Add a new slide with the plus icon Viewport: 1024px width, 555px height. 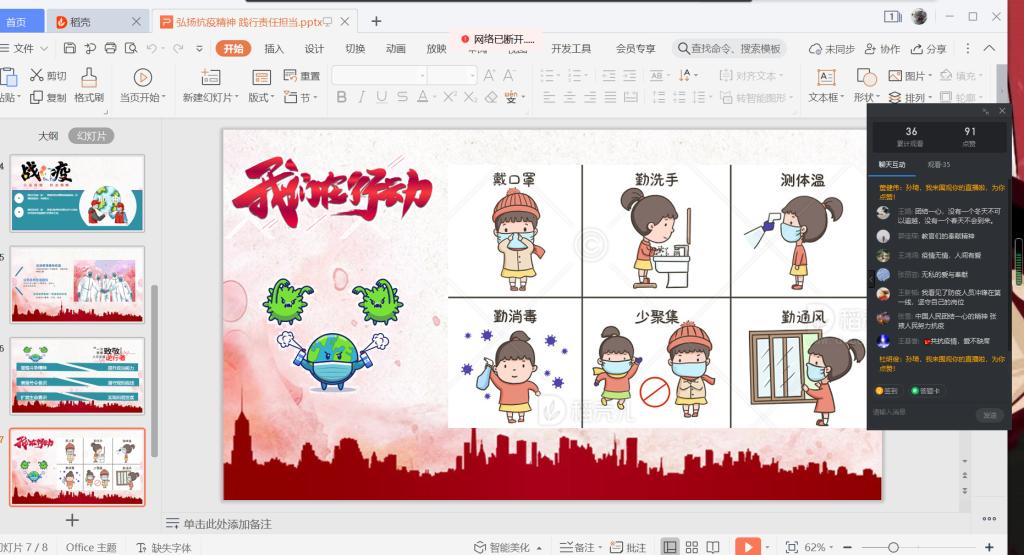72,519
